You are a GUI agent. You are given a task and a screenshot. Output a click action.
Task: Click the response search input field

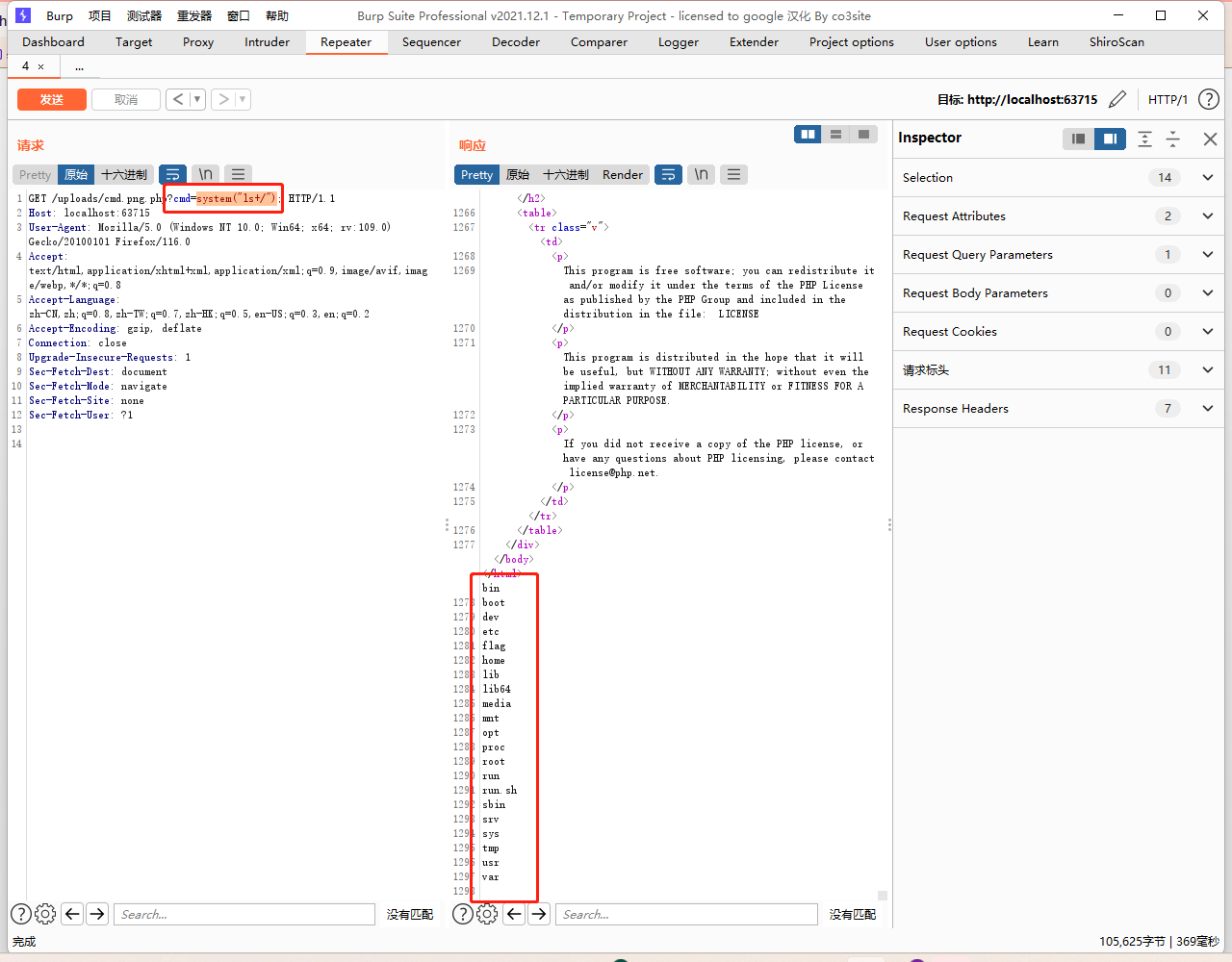click(686, 914)
